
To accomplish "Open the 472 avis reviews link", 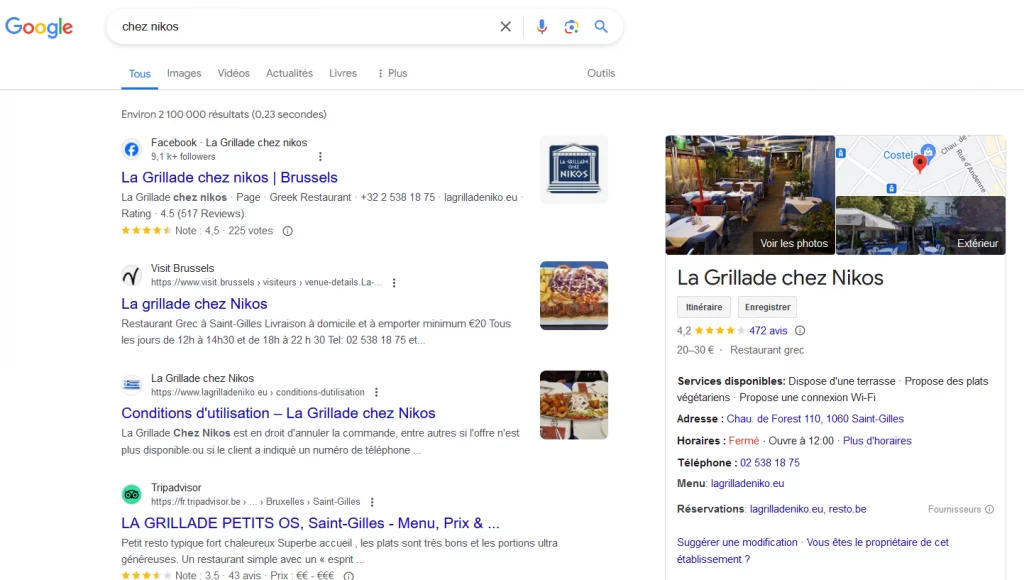I will point(768,330).
